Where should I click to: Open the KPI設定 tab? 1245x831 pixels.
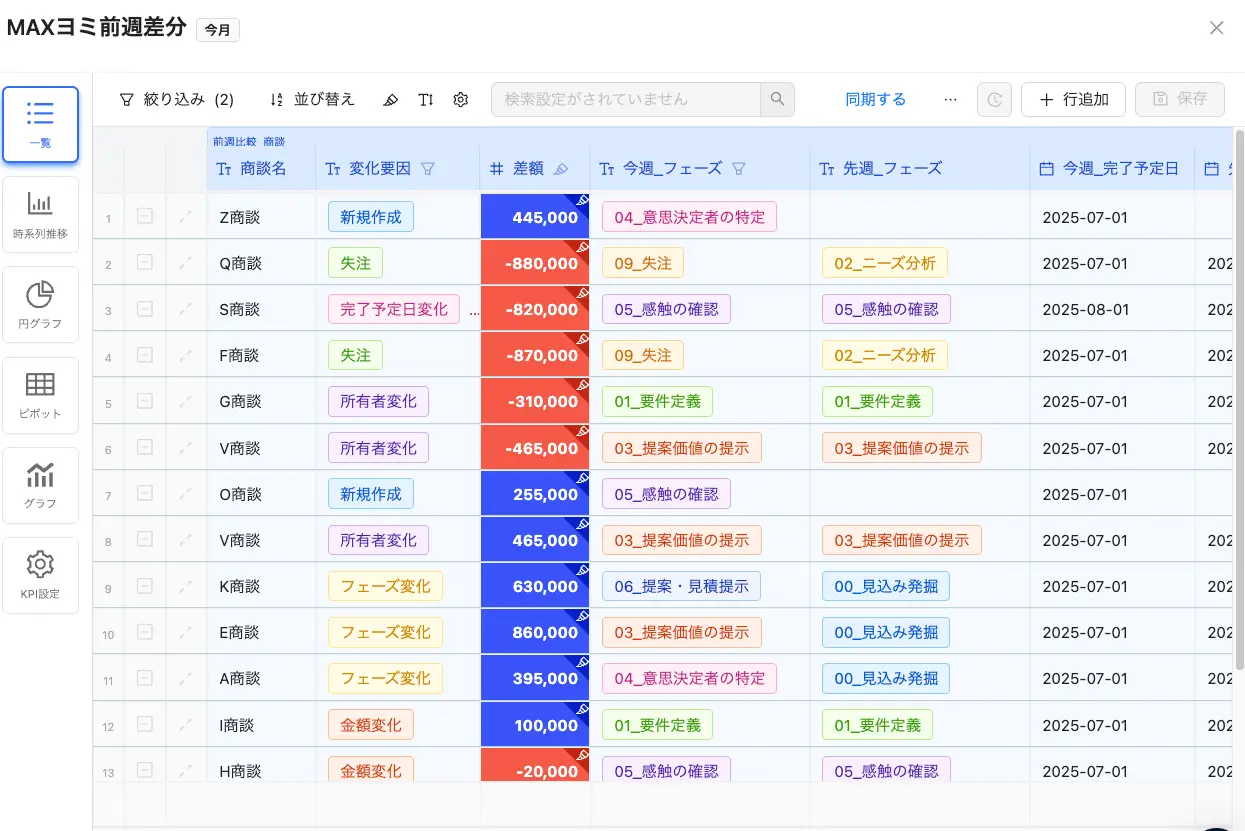coord(40,575)
